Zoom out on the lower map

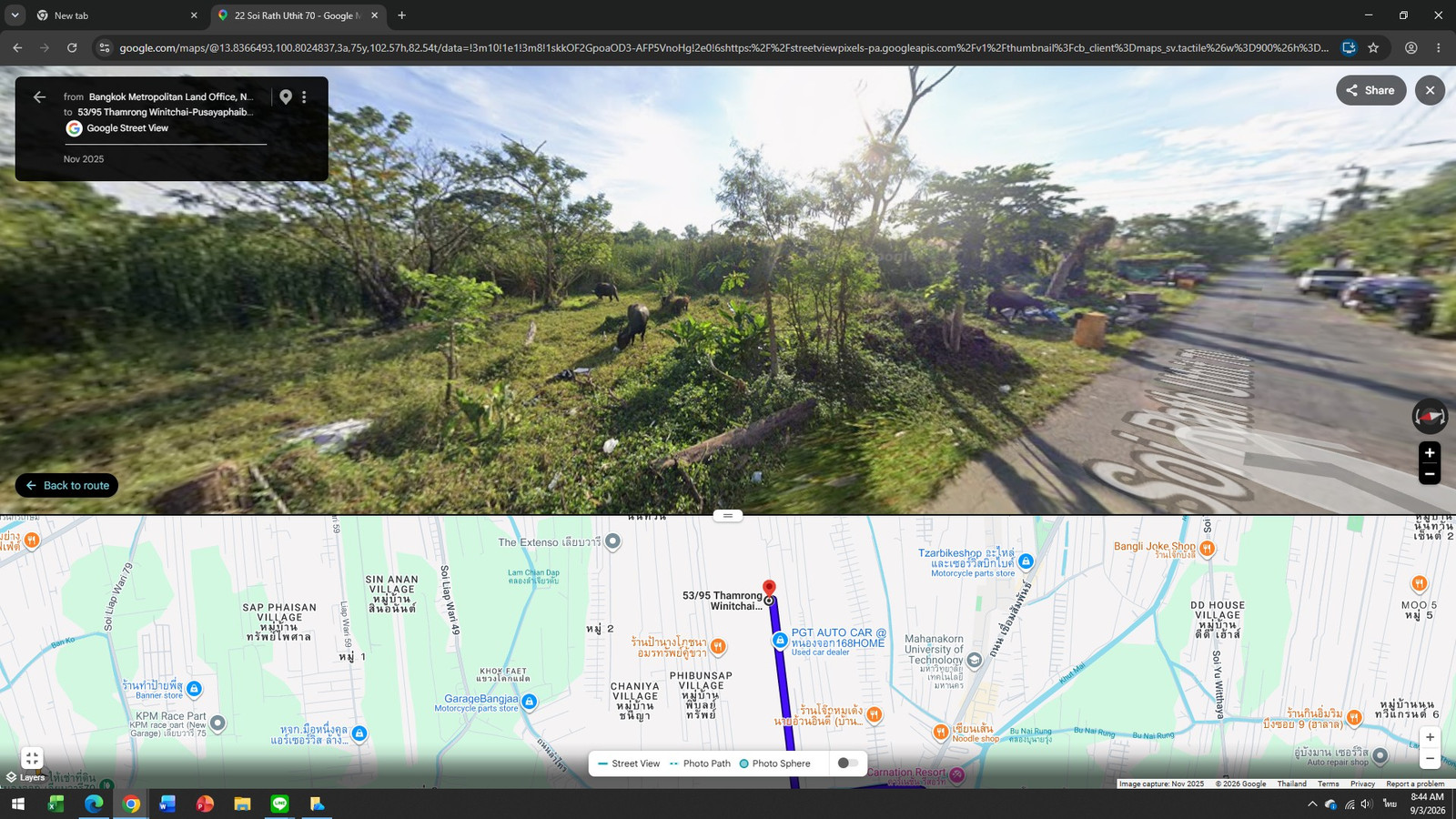click(1430, 758)
